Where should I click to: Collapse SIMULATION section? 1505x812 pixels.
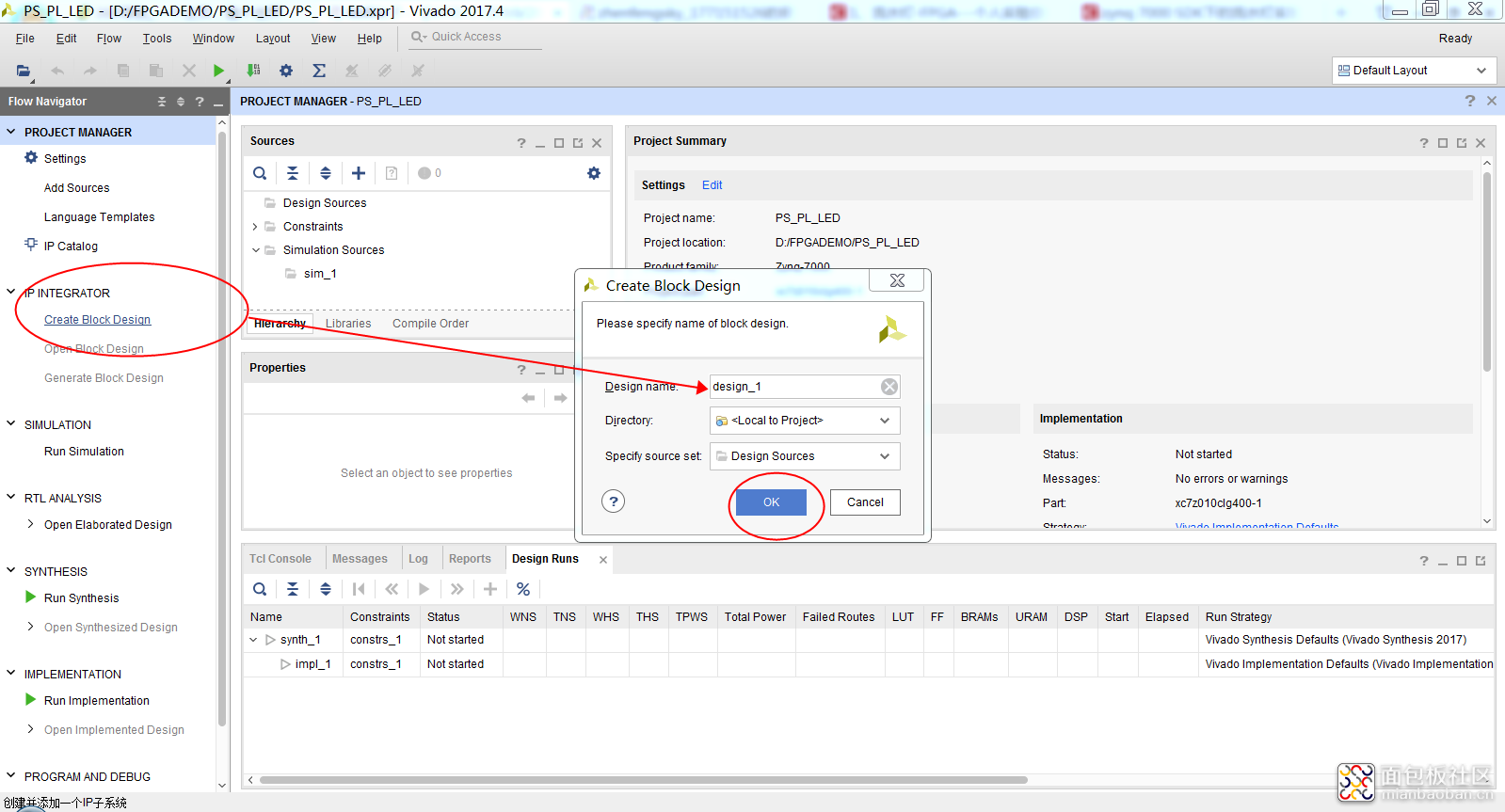pyautogui.click(x=11, y=424)
